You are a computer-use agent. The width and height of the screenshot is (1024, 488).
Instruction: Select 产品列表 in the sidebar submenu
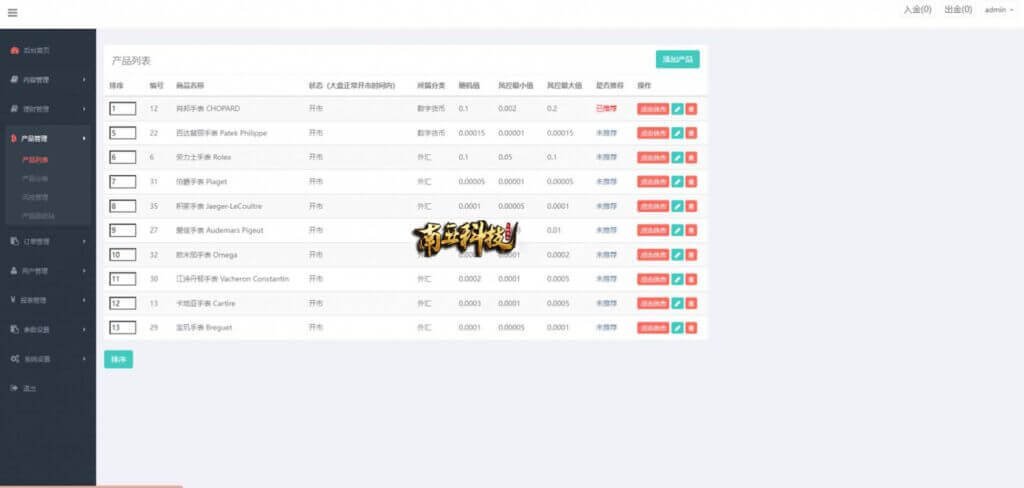tap(35, 159)
